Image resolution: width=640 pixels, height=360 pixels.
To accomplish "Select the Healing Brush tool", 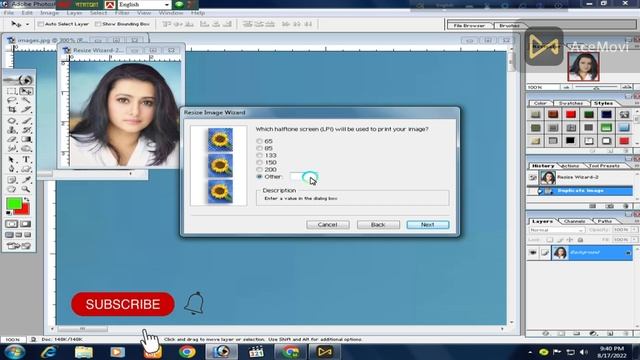I will coord(11,121).
